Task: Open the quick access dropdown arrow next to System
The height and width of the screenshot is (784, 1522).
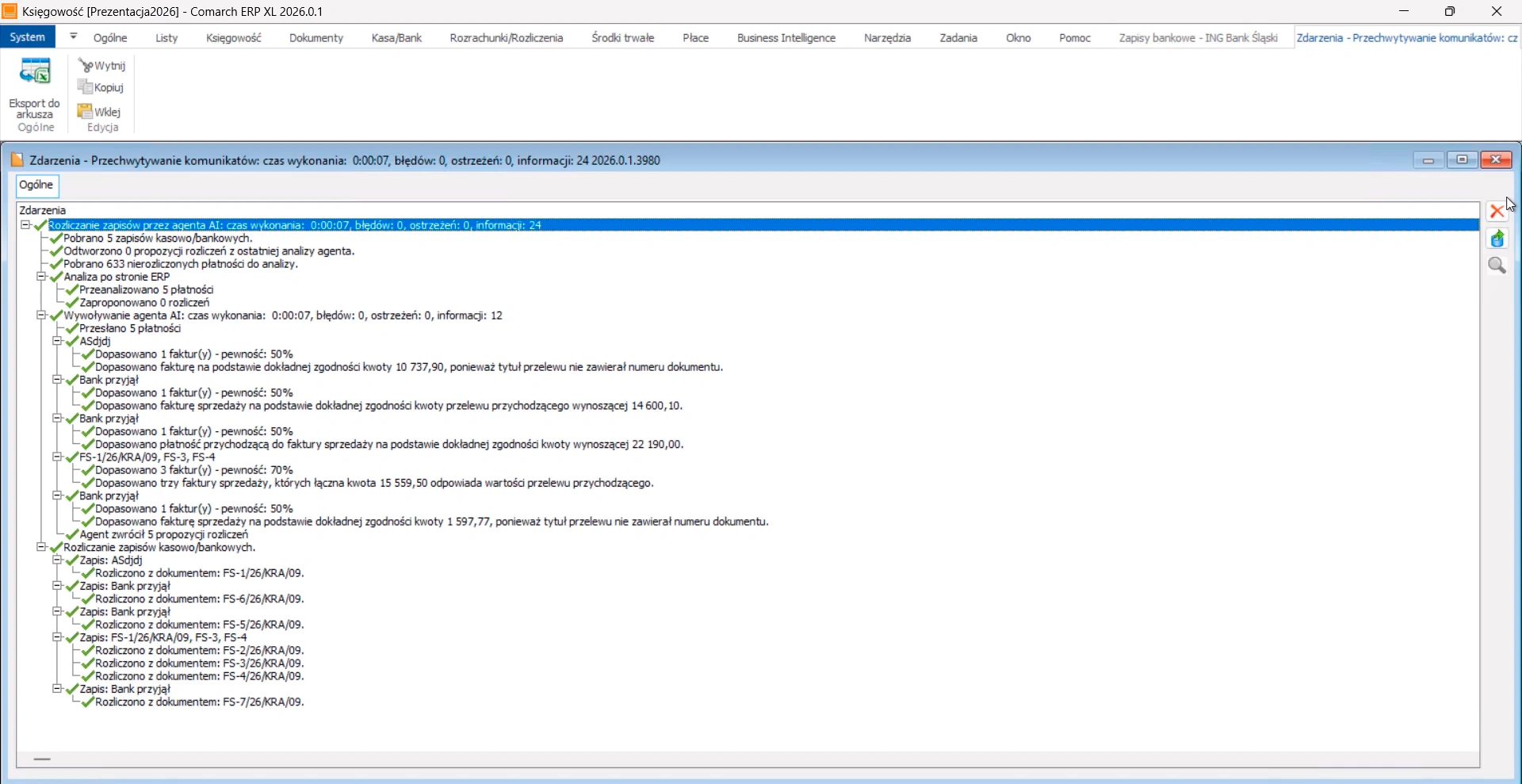Action: coord(73,36)
